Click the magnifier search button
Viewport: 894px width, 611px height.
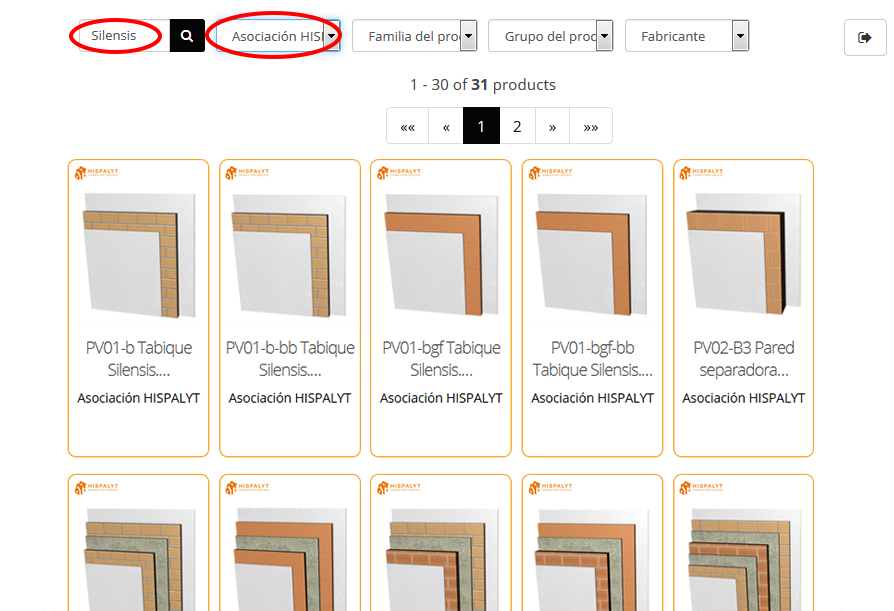pyautogui.click(x=187, y=36)
